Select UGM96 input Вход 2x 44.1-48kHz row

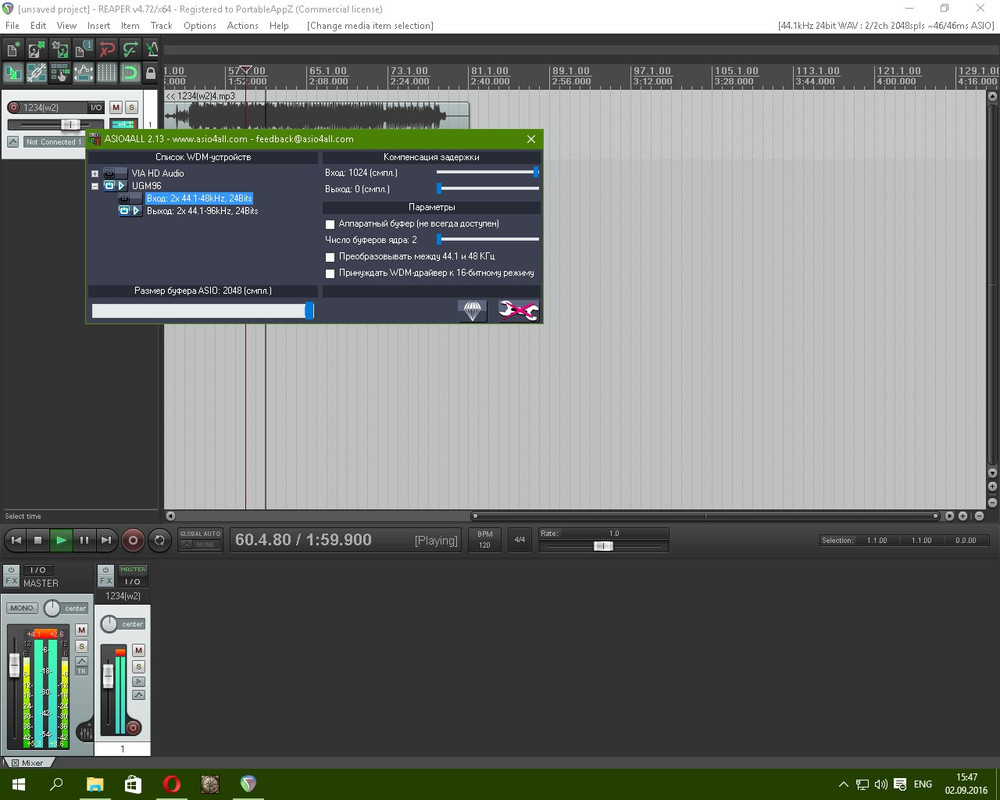(199, 198)
